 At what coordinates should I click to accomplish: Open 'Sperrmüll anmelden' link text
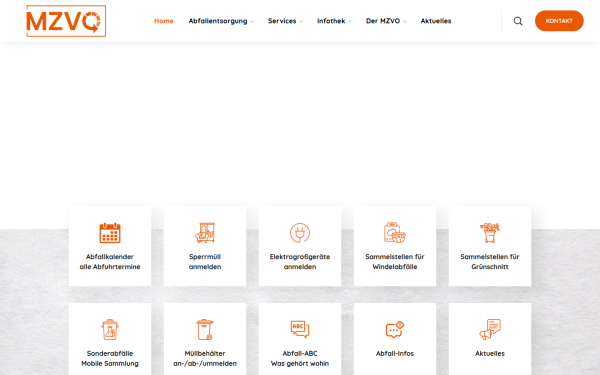(x=205, y=262)
